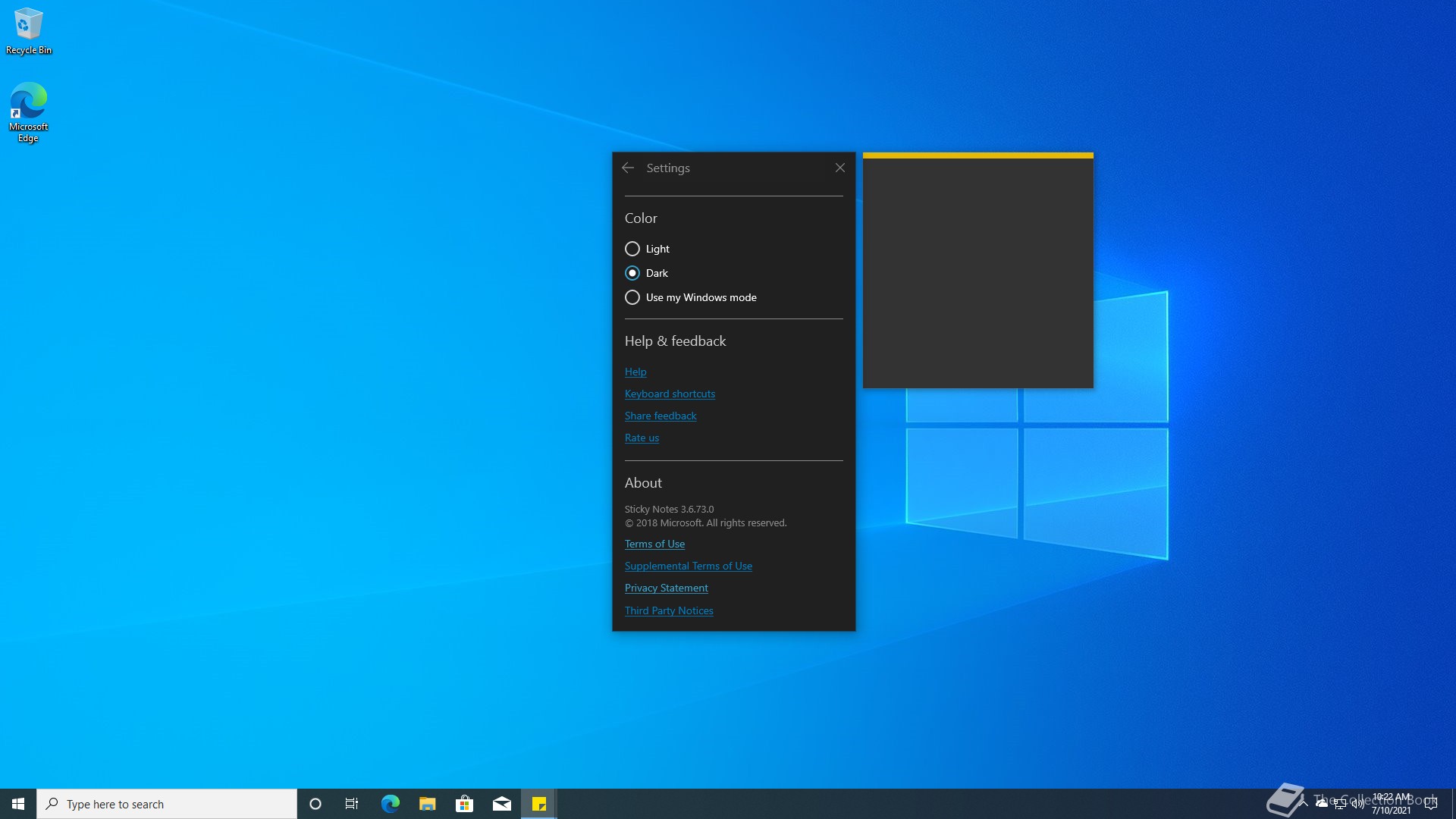Go back using the Settings back arrow
Screen dimensions: 1456x819
(628, 168)
